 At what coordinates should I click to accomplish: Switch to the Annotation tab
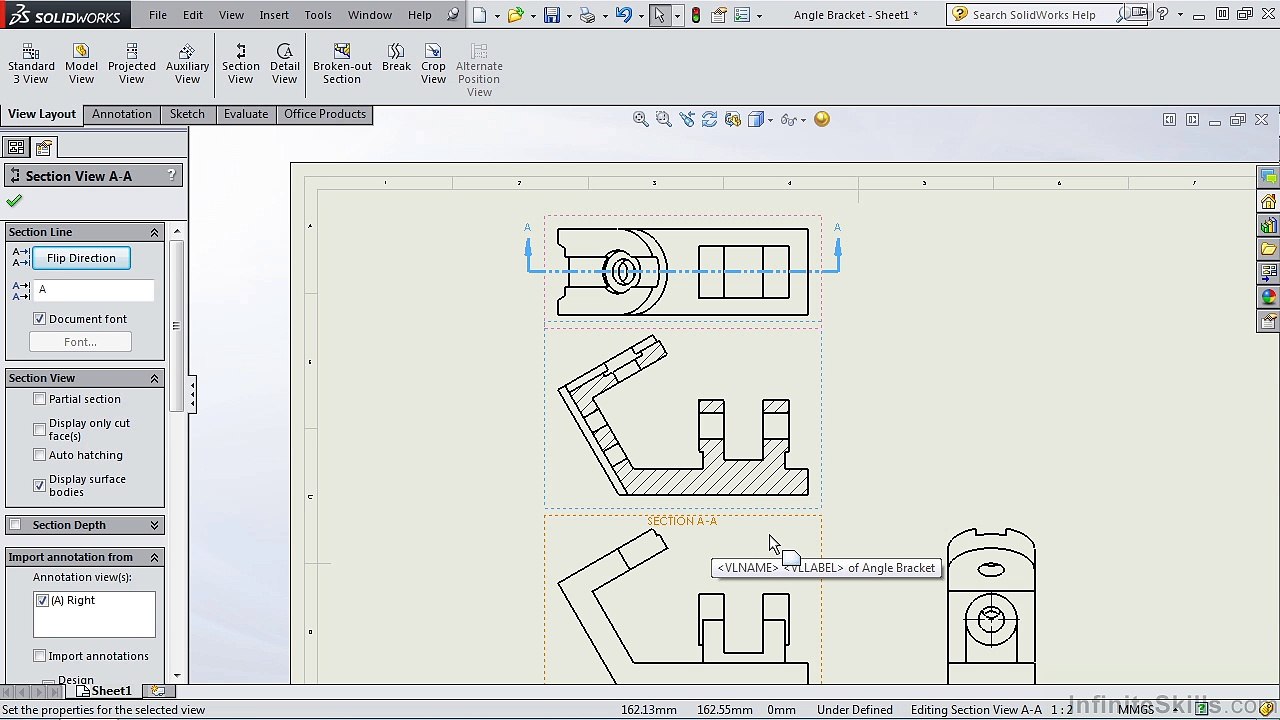click(x=122, y=114)
